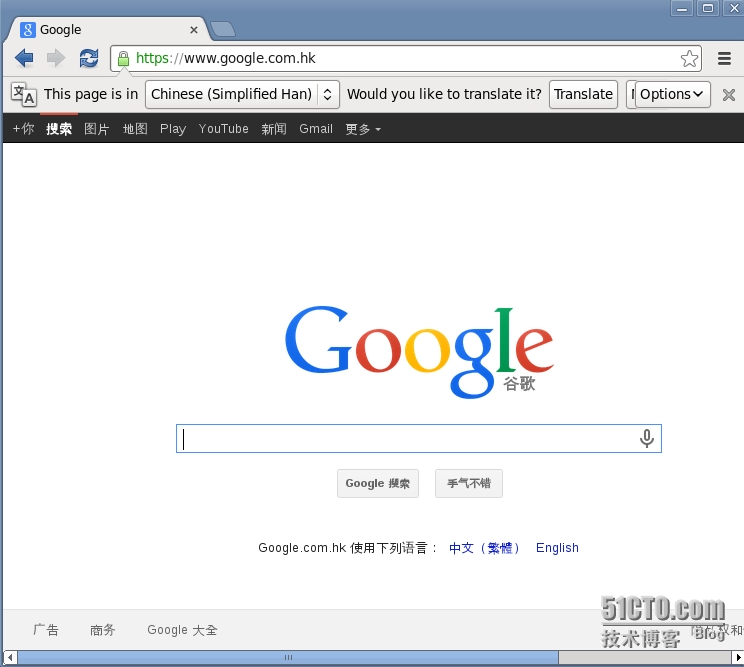Click the green padlock security icon
744x667 pixels.
point(123,59)
